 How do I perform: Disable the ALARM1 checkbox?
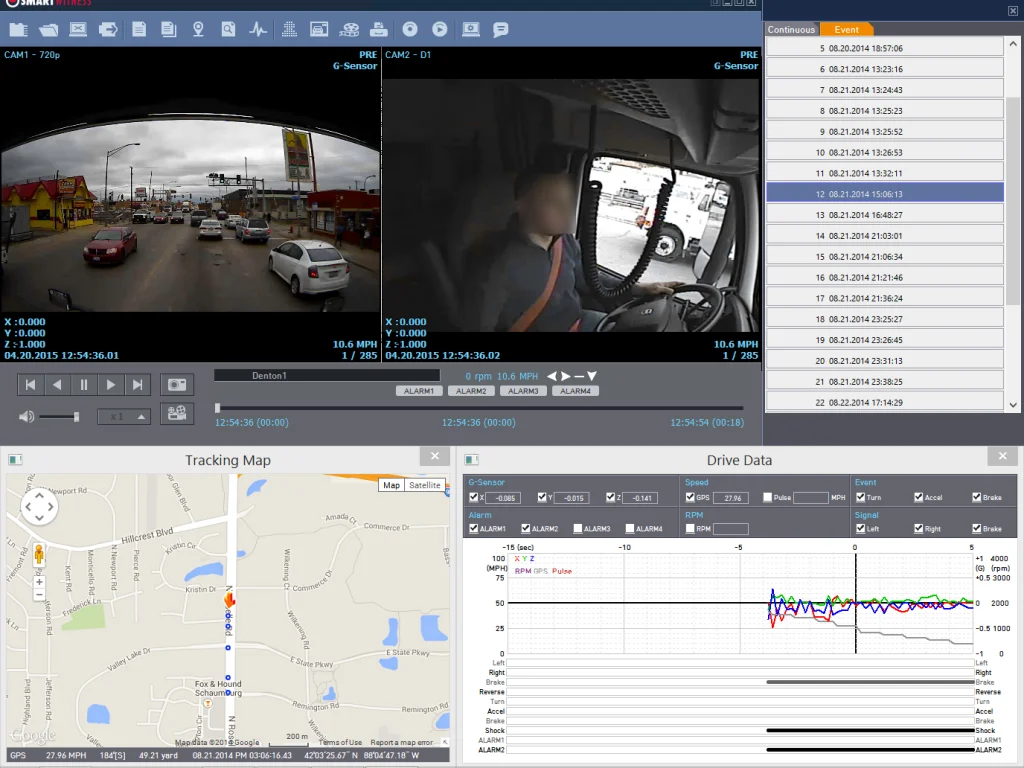[x=473, y=528]
